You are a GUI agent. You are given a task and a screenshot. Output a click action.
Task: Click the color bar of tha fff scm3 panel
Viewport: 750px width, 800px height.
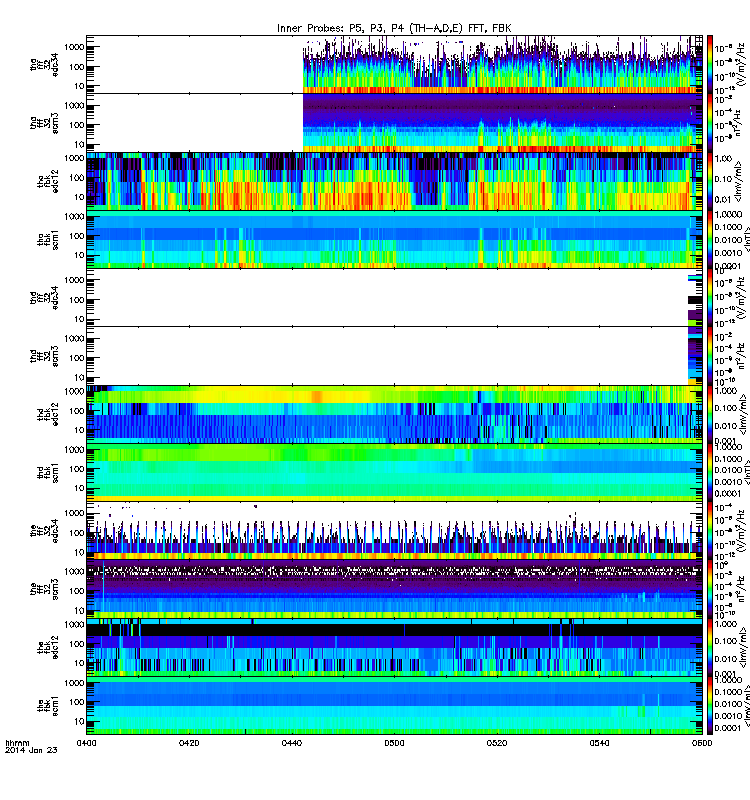pos(710,123)
